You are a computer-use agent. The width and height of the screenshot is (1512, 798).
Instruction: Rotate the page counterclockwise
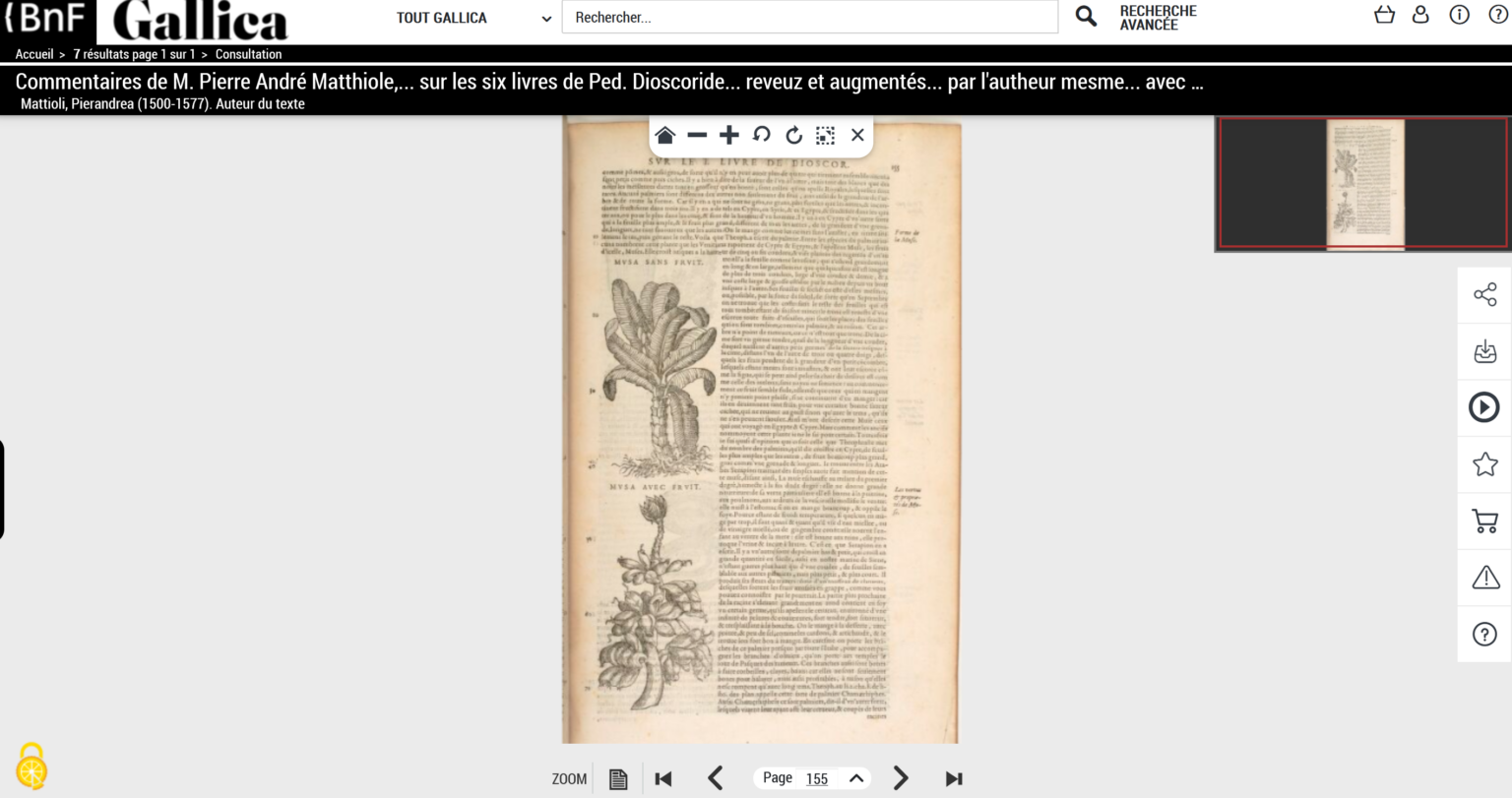(x=761, y=135)
